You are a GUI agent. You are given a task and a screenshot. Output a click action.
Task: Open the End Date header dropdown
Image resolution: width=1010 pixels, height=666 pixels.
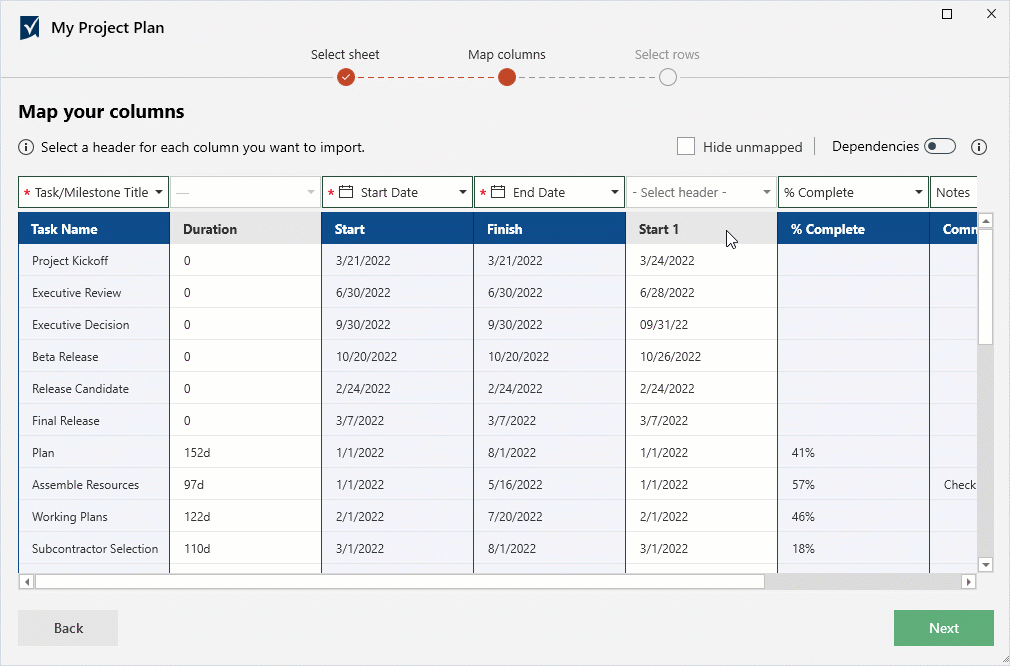pos(549,192)
